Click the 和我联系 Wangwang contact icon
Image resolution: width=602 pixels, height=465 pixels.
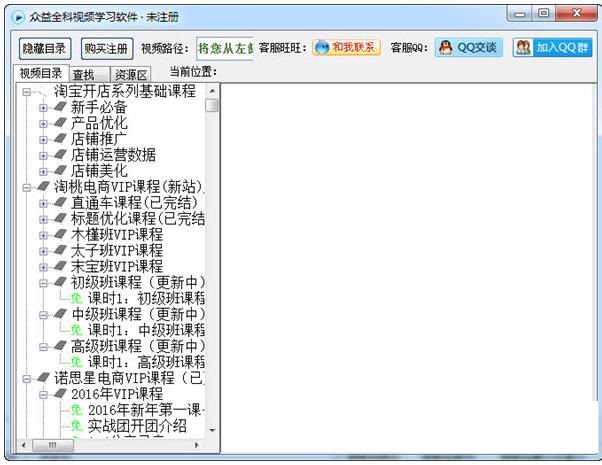pyautogui.click(x=347, y=48)
